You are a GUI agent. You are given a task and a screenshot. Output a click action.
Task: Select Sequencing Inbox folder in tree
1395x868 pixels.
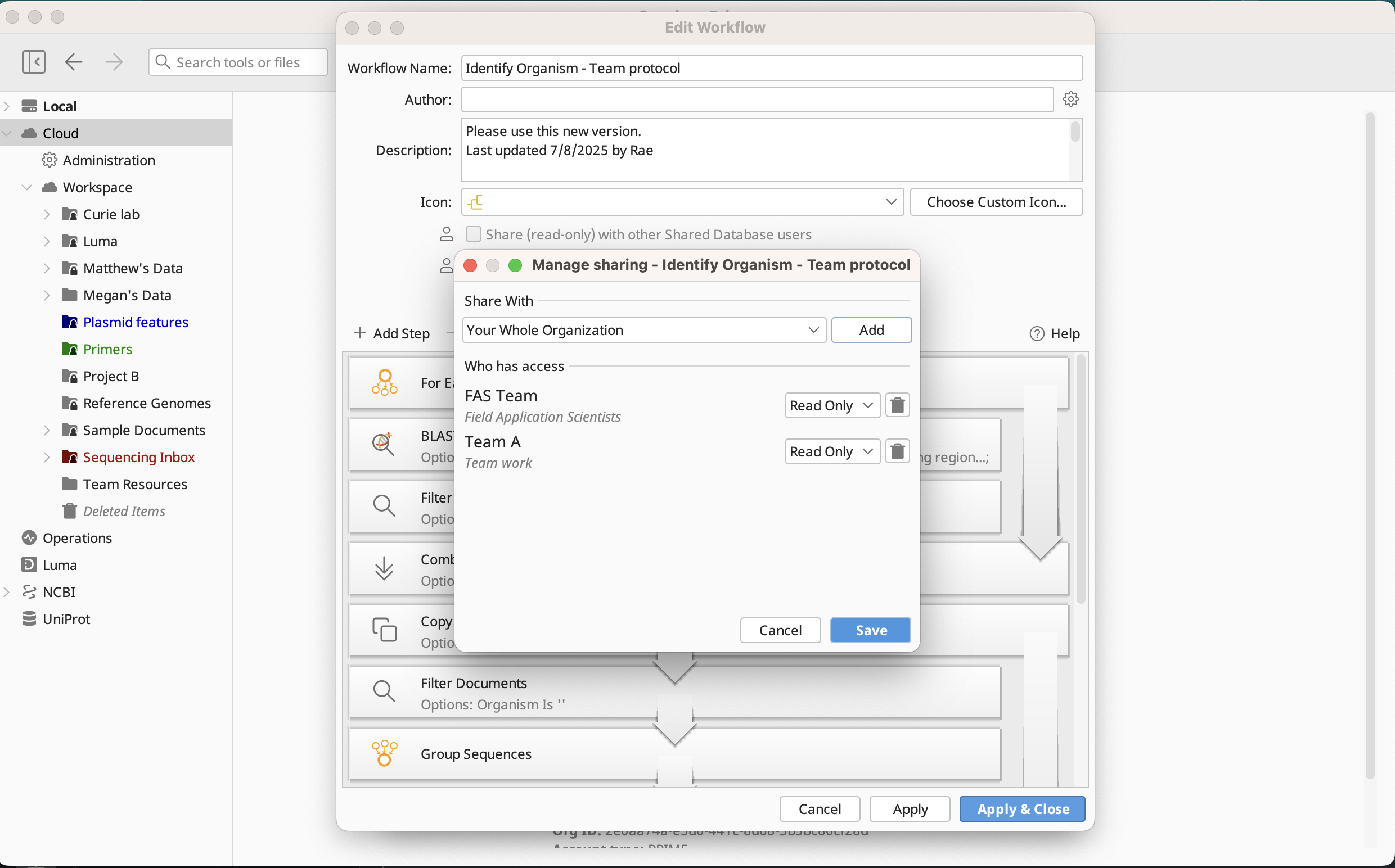138,457
